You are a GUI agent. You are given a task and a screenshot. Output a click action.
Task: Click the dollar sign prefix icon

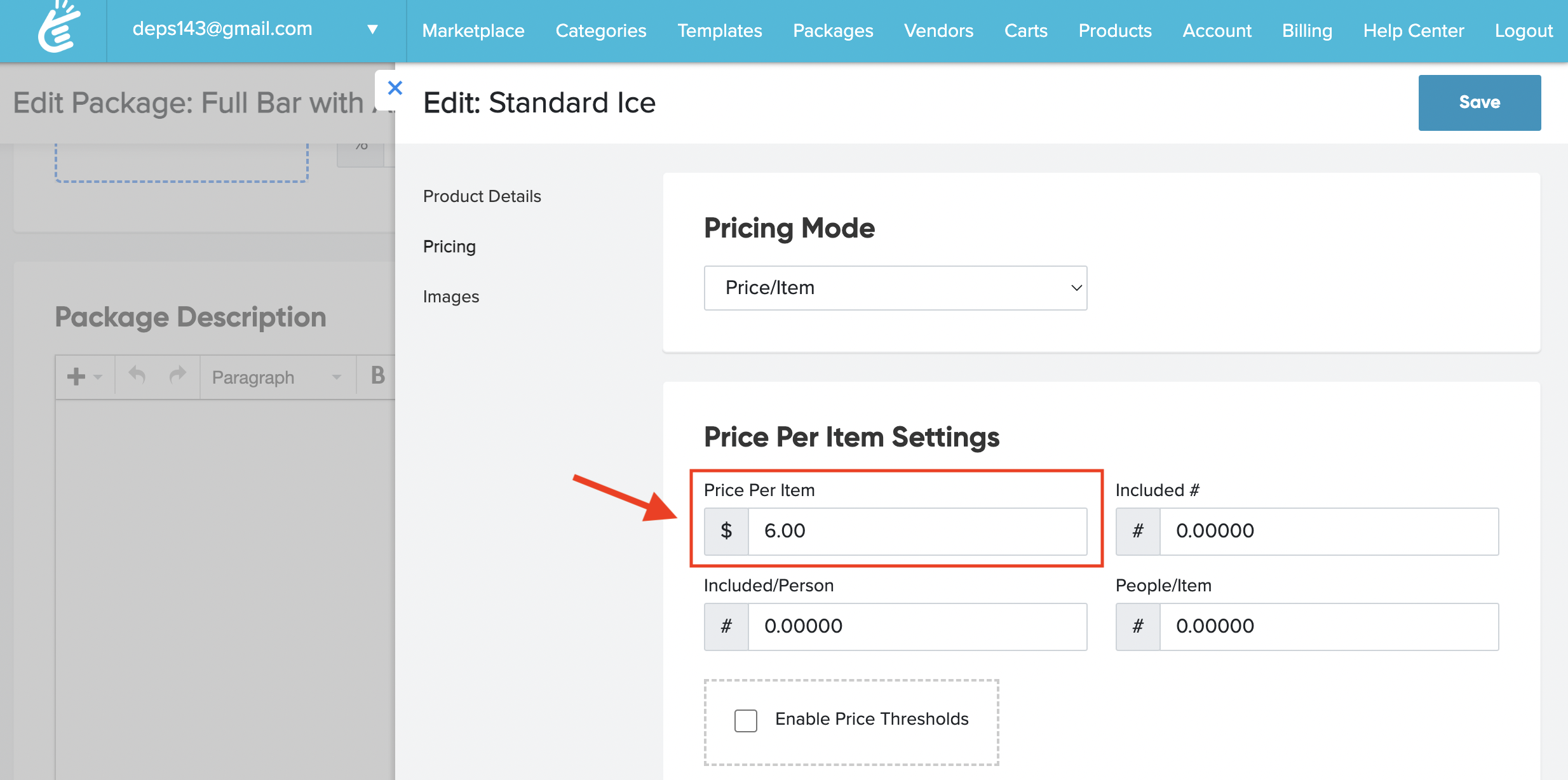pyautogui.click(x=726, y=531)
